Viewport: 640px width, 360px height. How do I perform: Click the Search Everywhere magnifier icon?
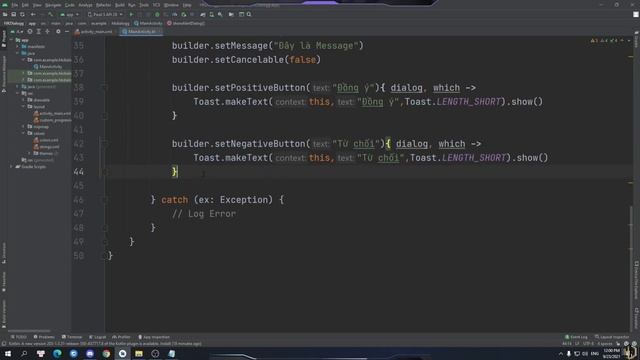(249, 14)
